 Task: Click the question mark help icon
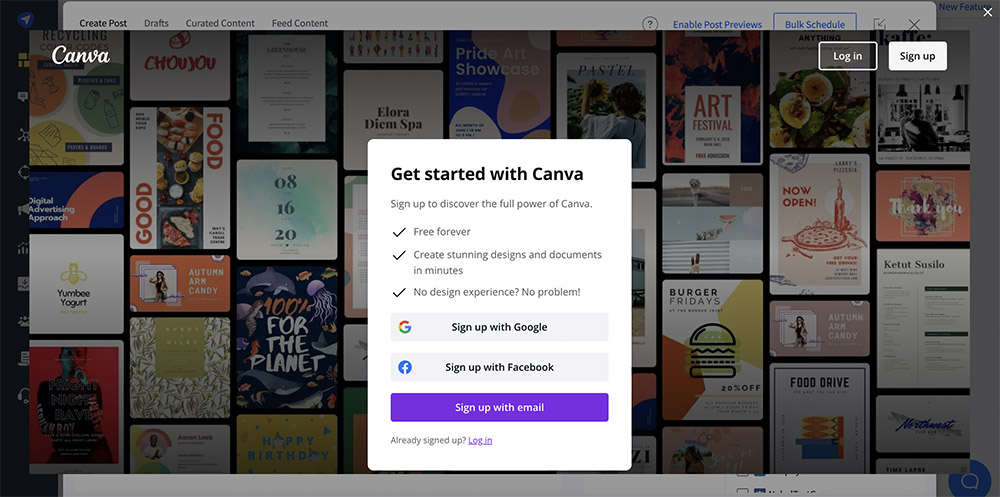click(649, 24)
